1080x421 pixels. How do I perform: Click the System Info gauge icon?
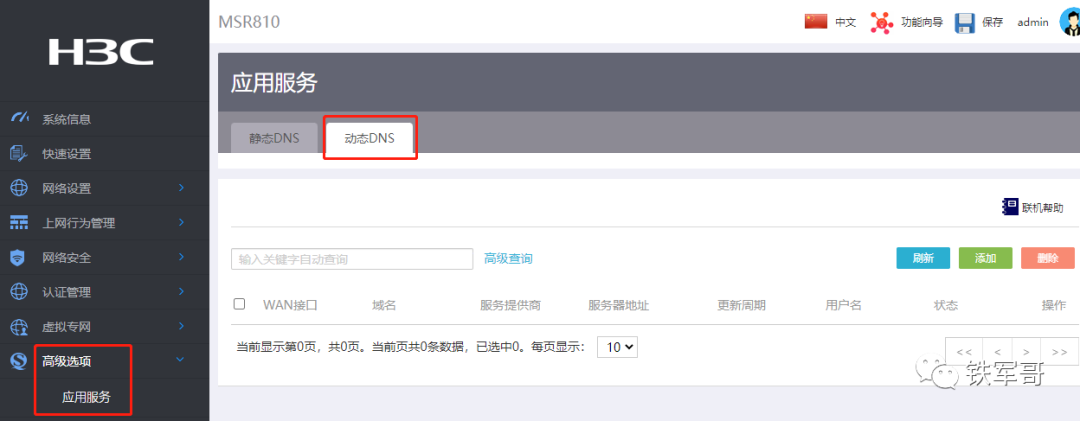20,119
